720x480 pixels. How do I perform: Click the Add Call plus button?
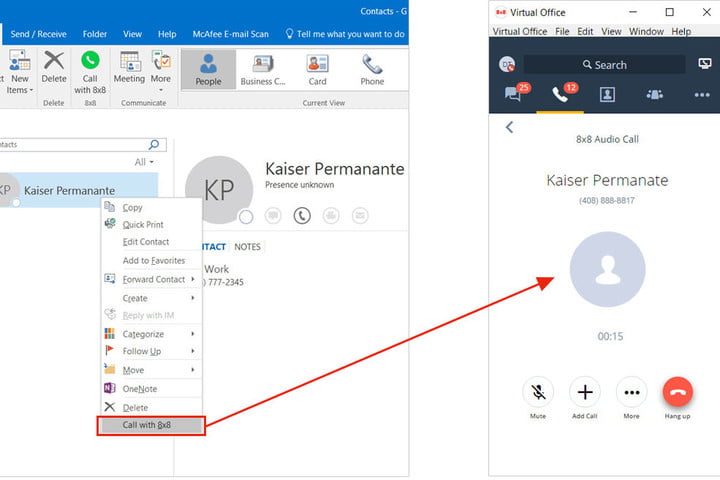click(584, 392)
